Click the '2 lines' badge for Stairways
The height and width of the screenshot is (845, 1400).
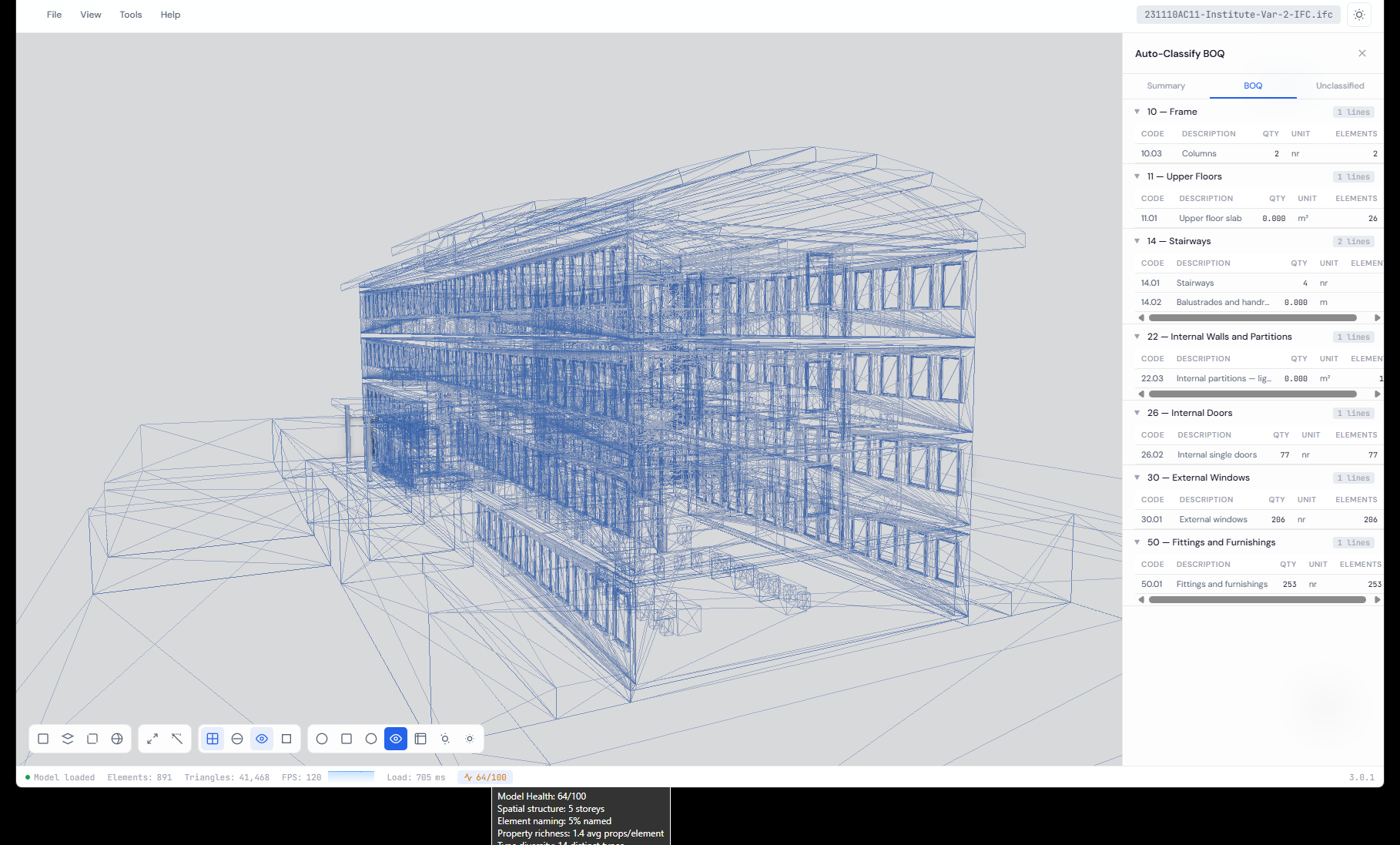pyautogui.click(x=1354, y=241)
